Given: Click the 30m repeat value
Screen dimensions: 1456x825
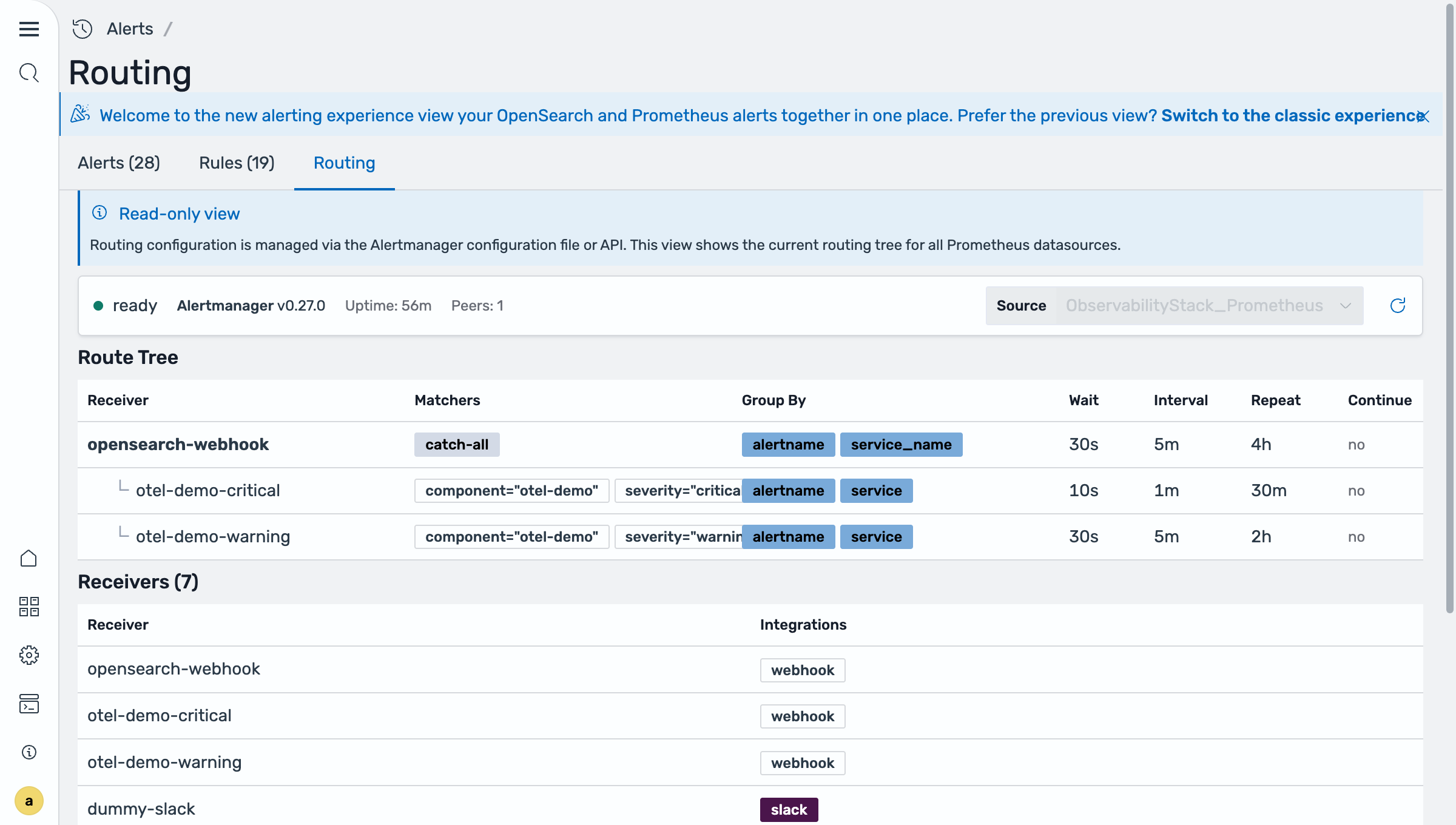Looking at the screenshot, I should tap(1269, 490).
